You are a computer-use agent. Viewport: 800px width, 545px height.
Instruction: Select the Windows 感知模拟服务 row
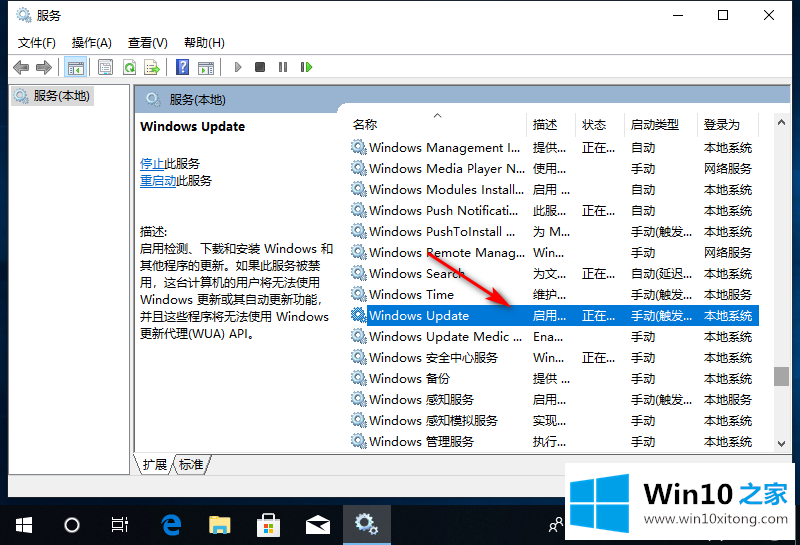(555, 420)
